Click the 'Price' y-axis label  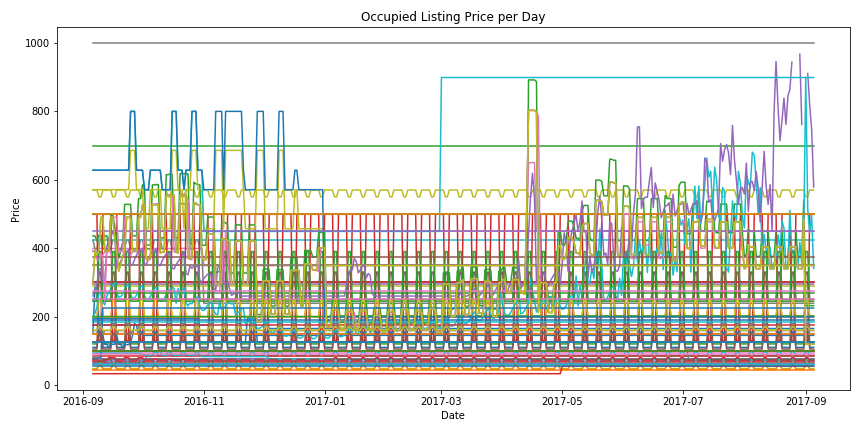pos(16,209)
